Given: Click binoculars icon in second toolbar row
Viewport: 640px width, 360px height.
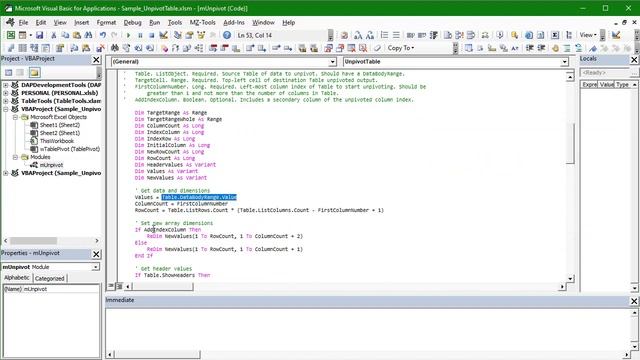Looking at the screenshot, I should [x=115, y=48].
